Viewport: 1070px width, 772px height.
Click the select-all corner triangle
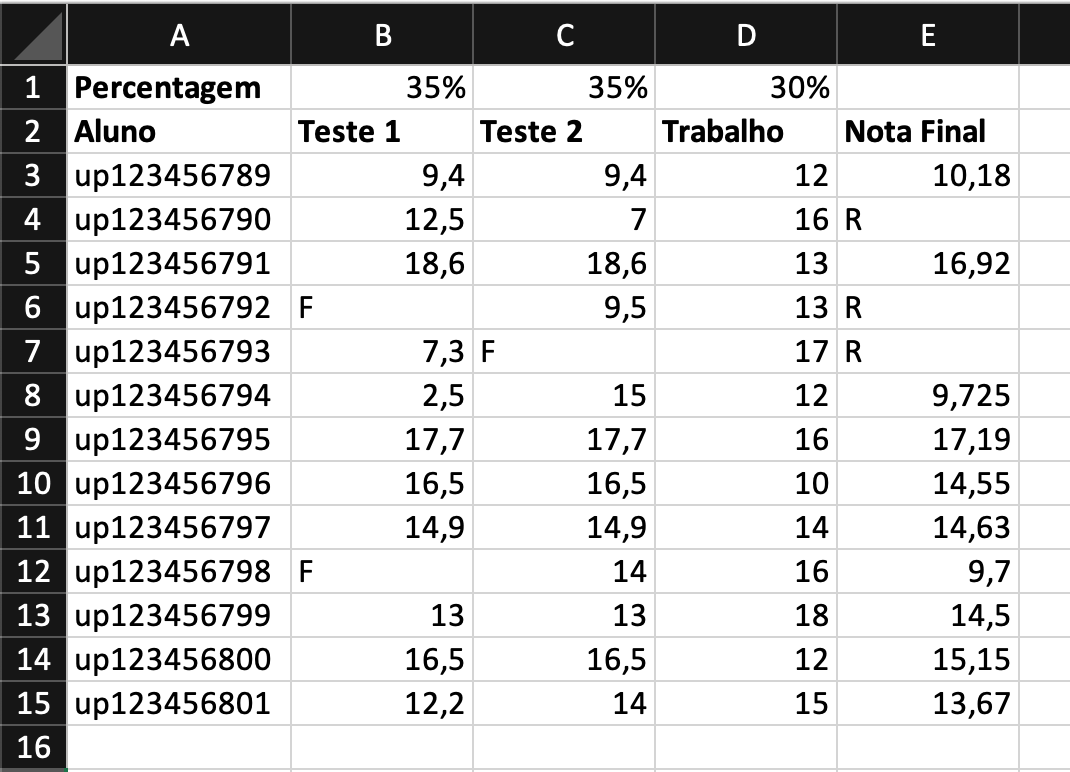point(34,34)
